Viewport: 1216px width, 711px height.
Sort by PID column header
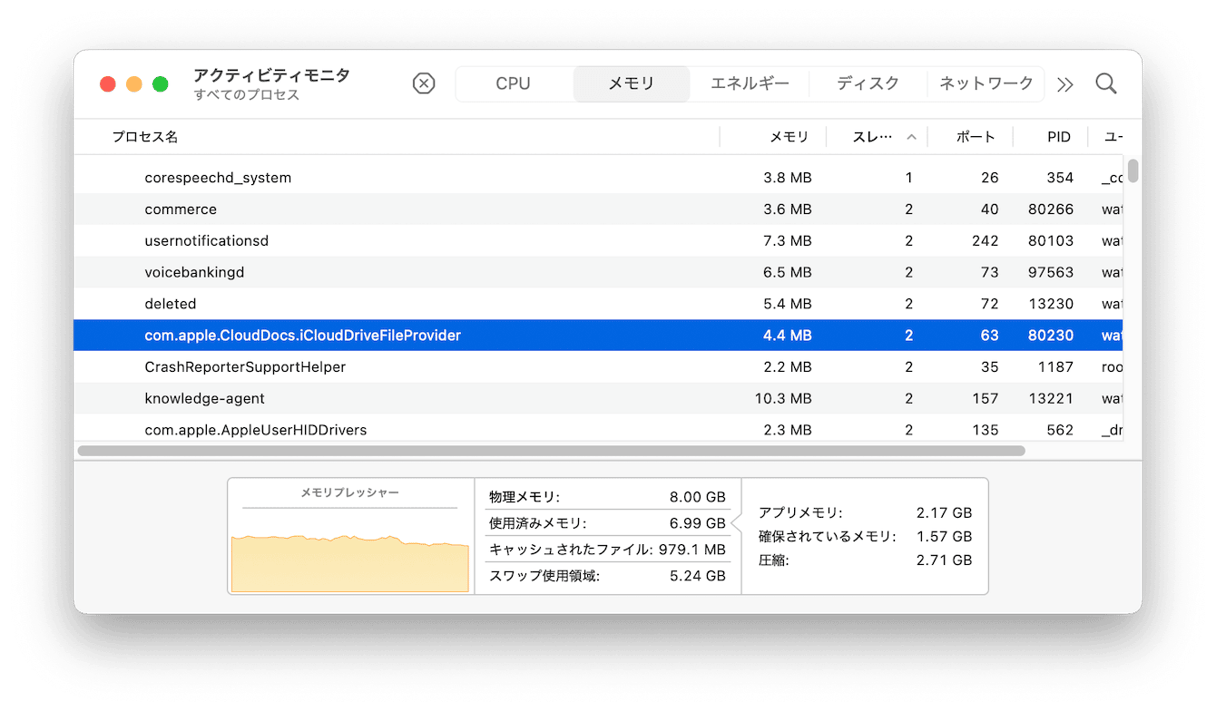(1058, 137)
